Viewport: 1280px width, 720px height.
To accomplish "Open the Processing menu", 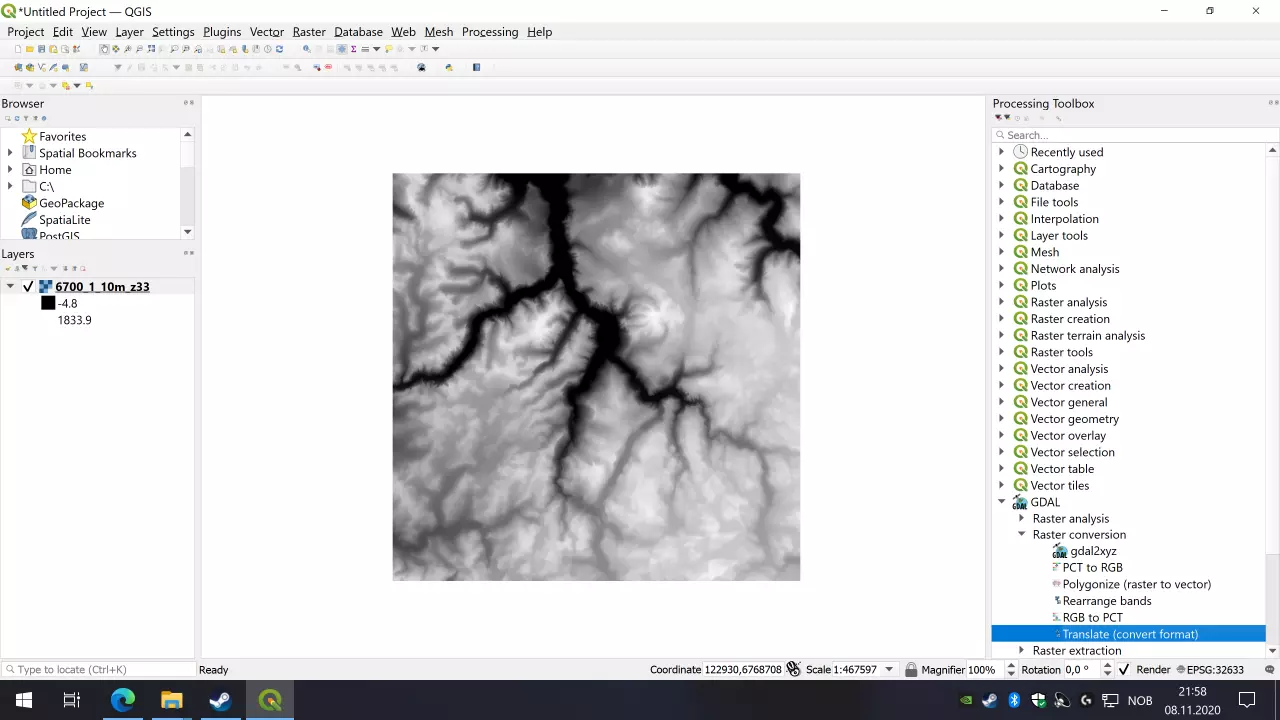I will pos(490,32).
